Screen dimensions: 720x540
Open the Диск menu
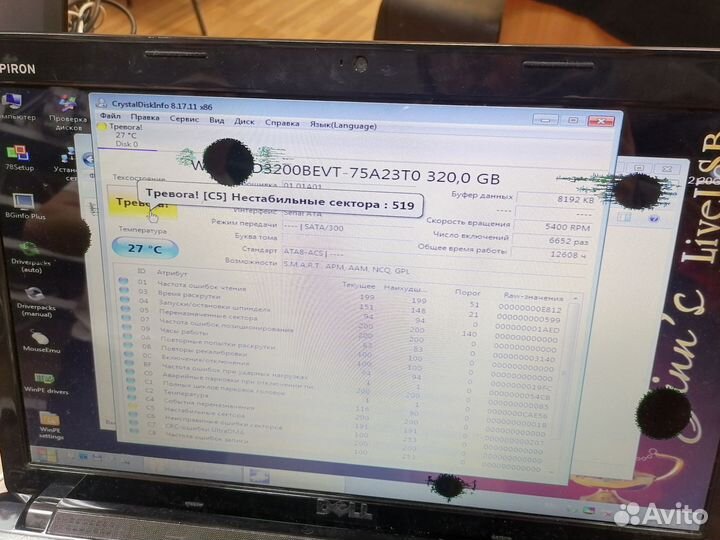(244, 121)
